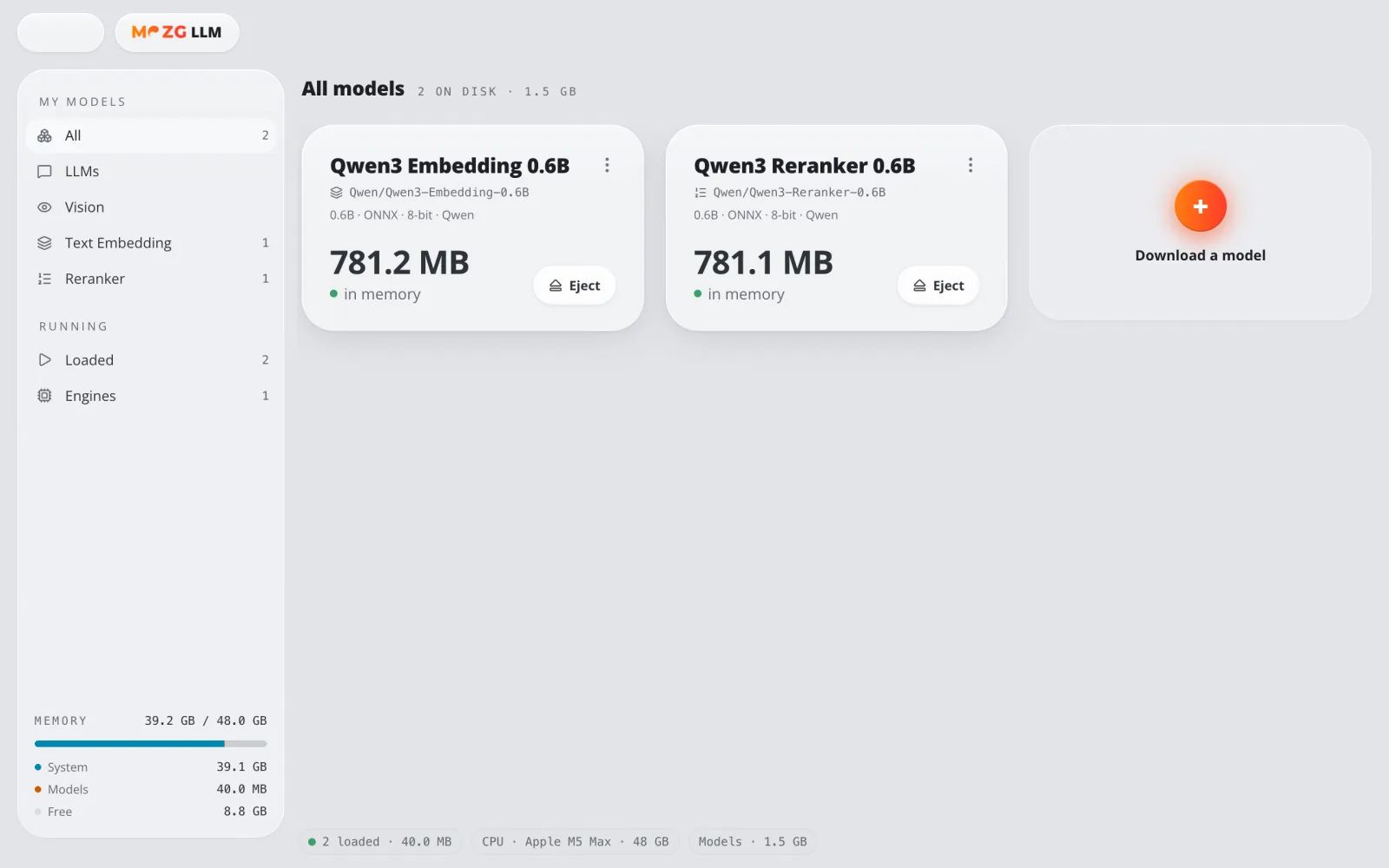Click the memory usage progress bar
This screenshot has height=868, width=1389.
[x=151, y=744]
